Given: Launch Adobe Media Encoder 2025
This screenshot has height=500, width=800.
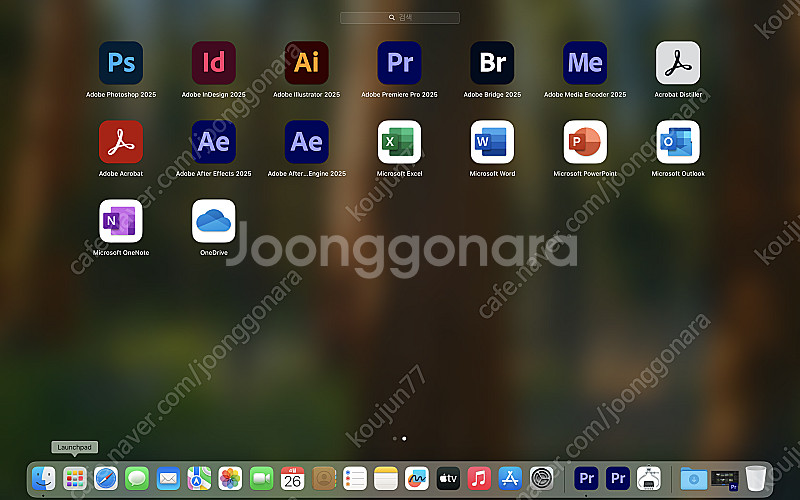Looking at the screenshot, I should (x=585, y=63).
